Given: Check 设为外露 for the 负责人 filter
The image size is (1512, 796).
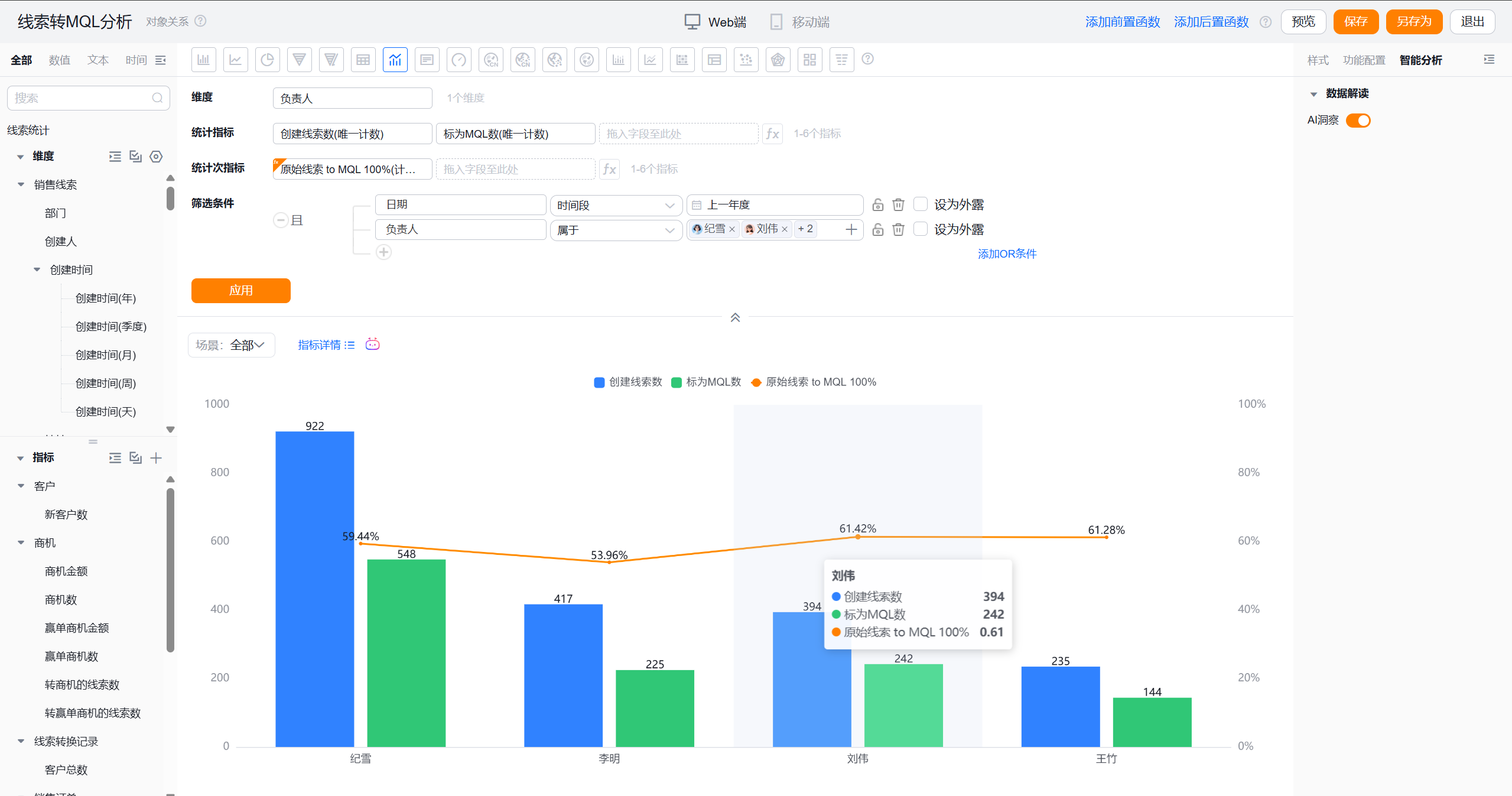Looking at the screenshot, I should (921, 229).
